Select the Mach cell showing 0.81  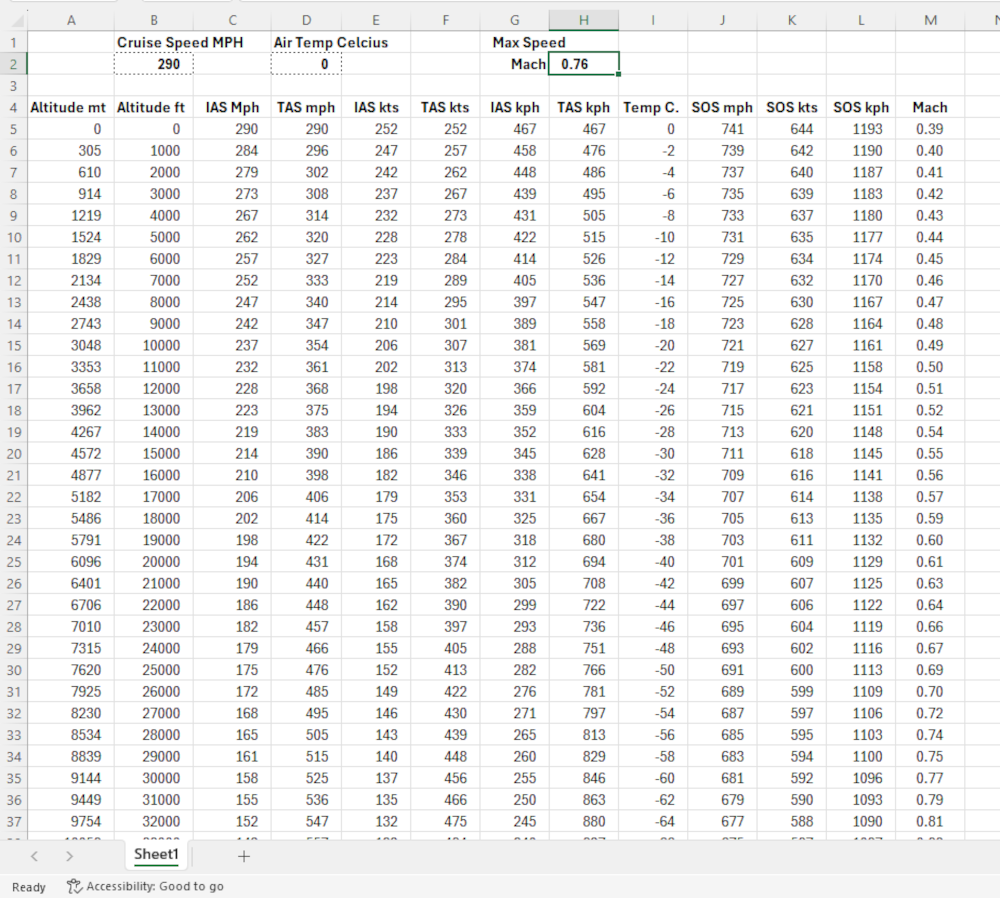(930, 821)
